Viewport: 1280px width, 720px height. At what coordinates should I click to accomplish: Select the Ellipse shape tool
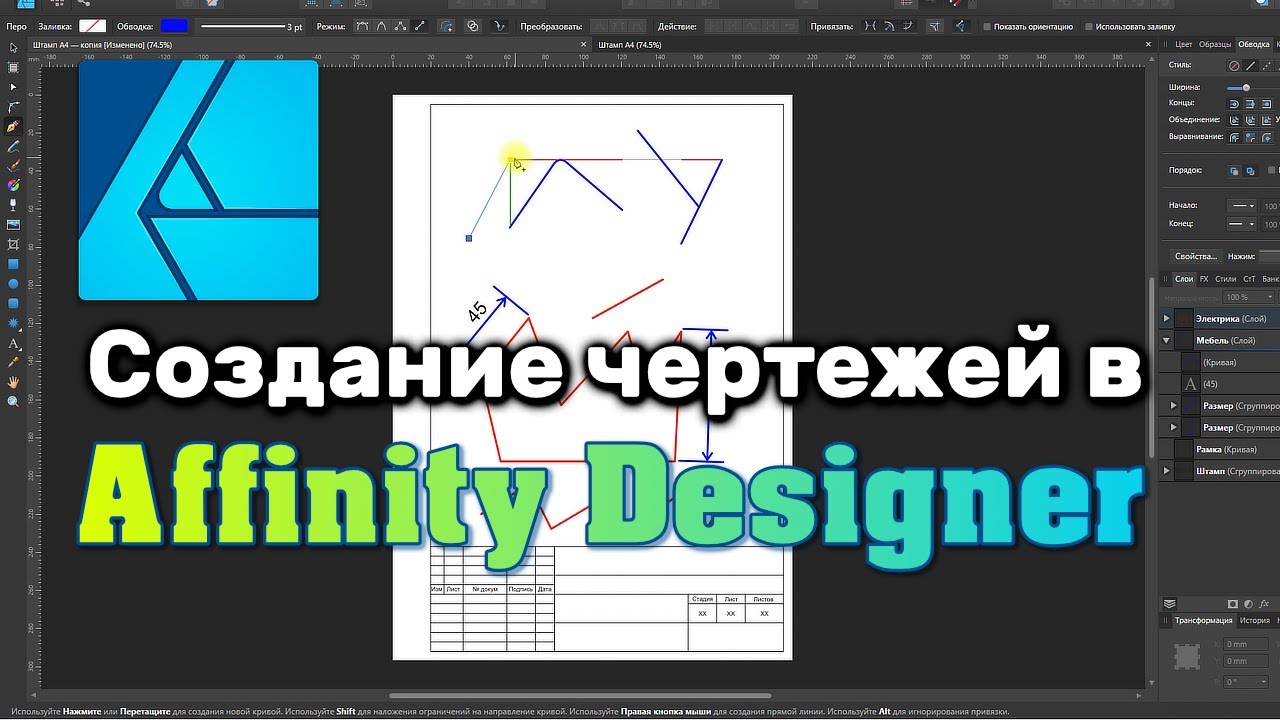[x=13, y=283]
